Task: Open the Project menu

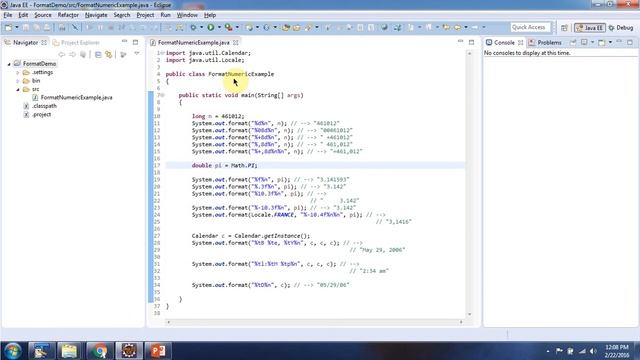Action: tap(145, 15)
